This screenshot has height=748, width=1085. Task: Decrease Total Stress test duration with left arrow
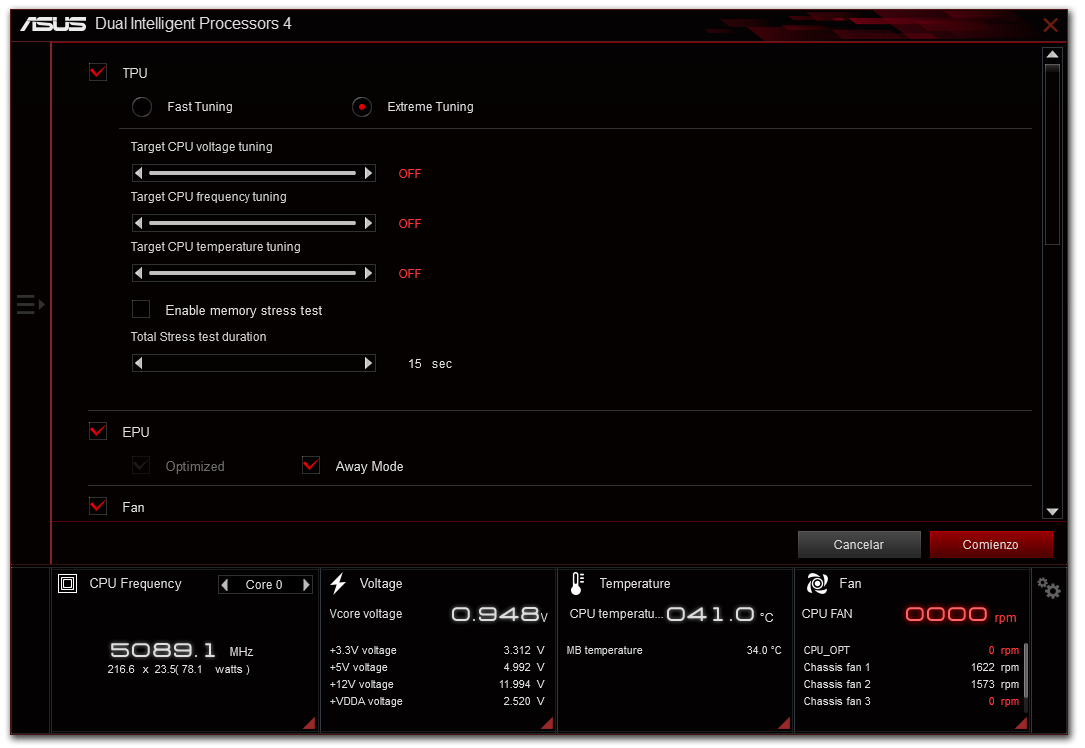[138, 363]
